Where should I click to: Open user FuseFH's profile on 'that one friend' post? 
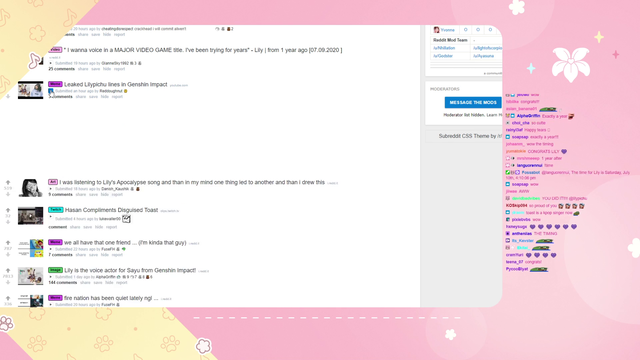tap(108, 249)
